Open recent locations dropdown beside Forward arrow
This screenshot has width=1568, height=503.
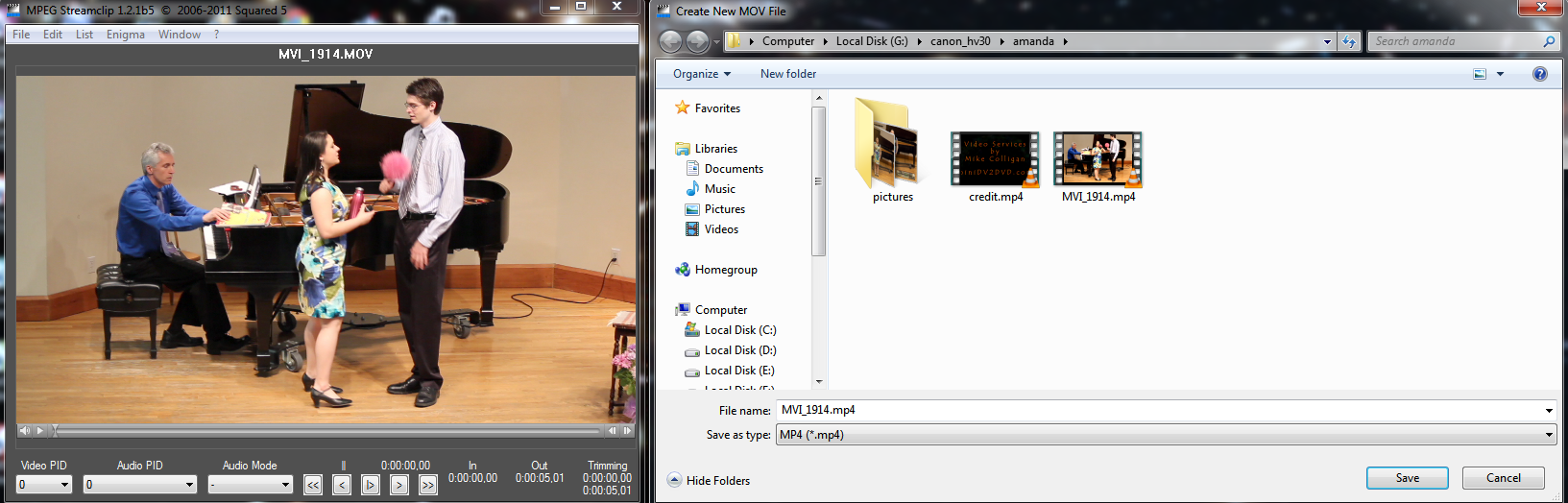point(716,42)
